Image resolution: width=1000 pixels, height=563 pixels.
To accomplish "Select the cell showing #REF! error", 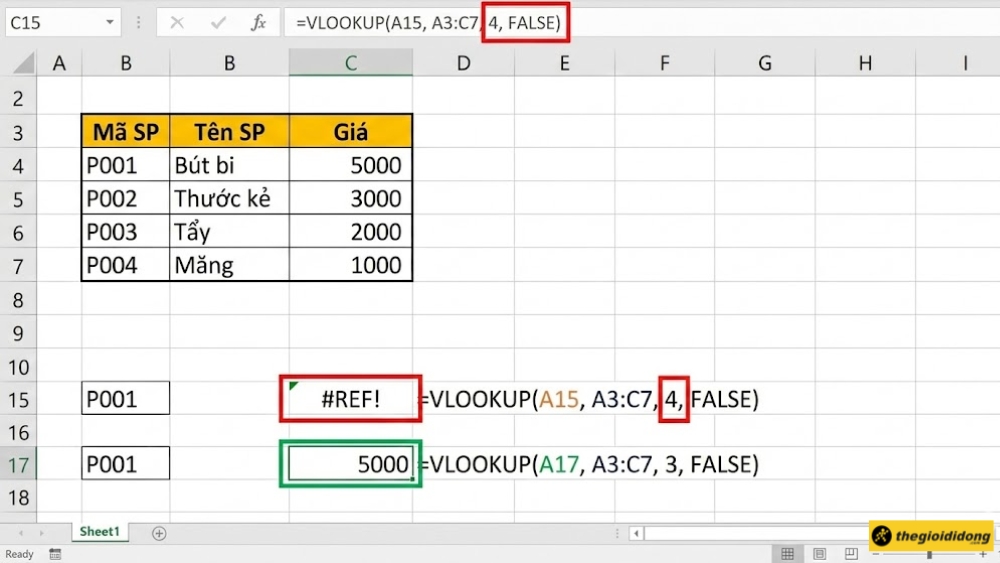I will (x=350, y=400).
